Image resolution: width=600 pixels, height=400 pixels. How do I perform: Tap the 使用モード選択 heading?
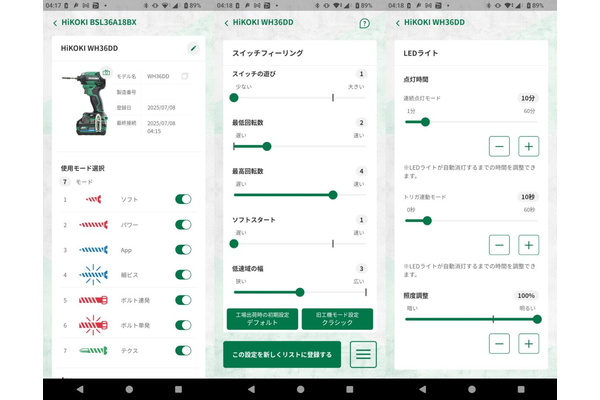(x=83, y=168)
